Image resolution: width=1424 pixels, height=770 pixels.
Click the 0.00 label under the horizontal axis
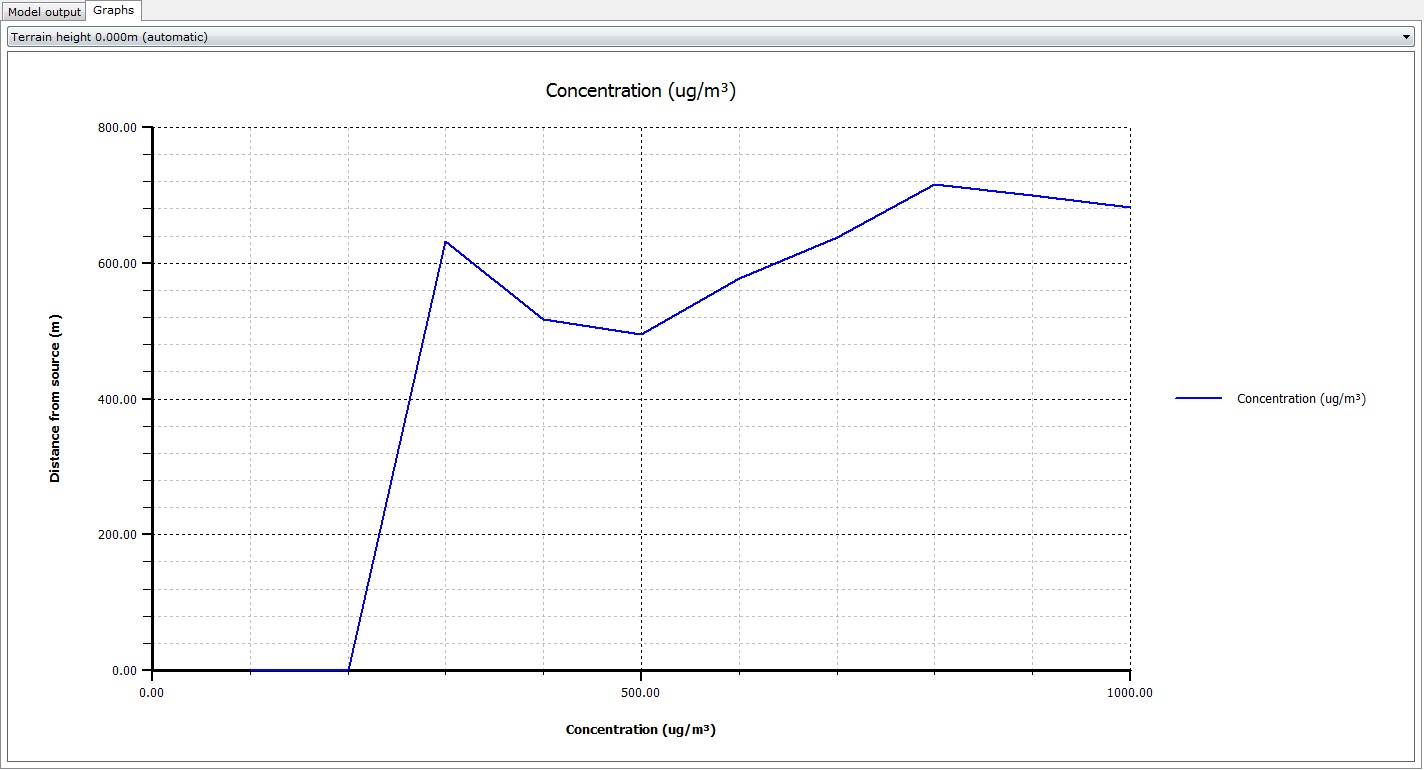coord(151,692)
